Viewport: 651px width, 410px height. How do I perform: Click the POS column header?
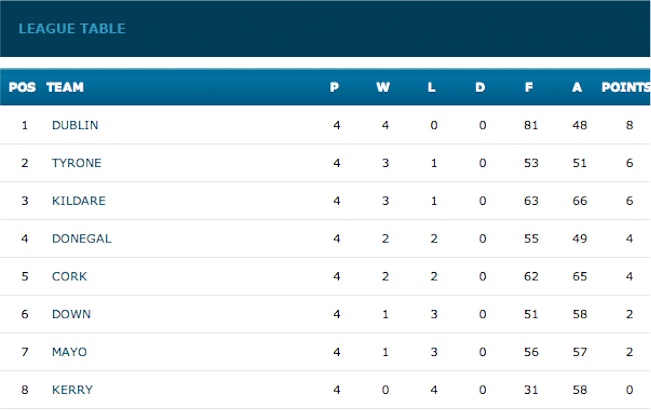pos(22,87)
